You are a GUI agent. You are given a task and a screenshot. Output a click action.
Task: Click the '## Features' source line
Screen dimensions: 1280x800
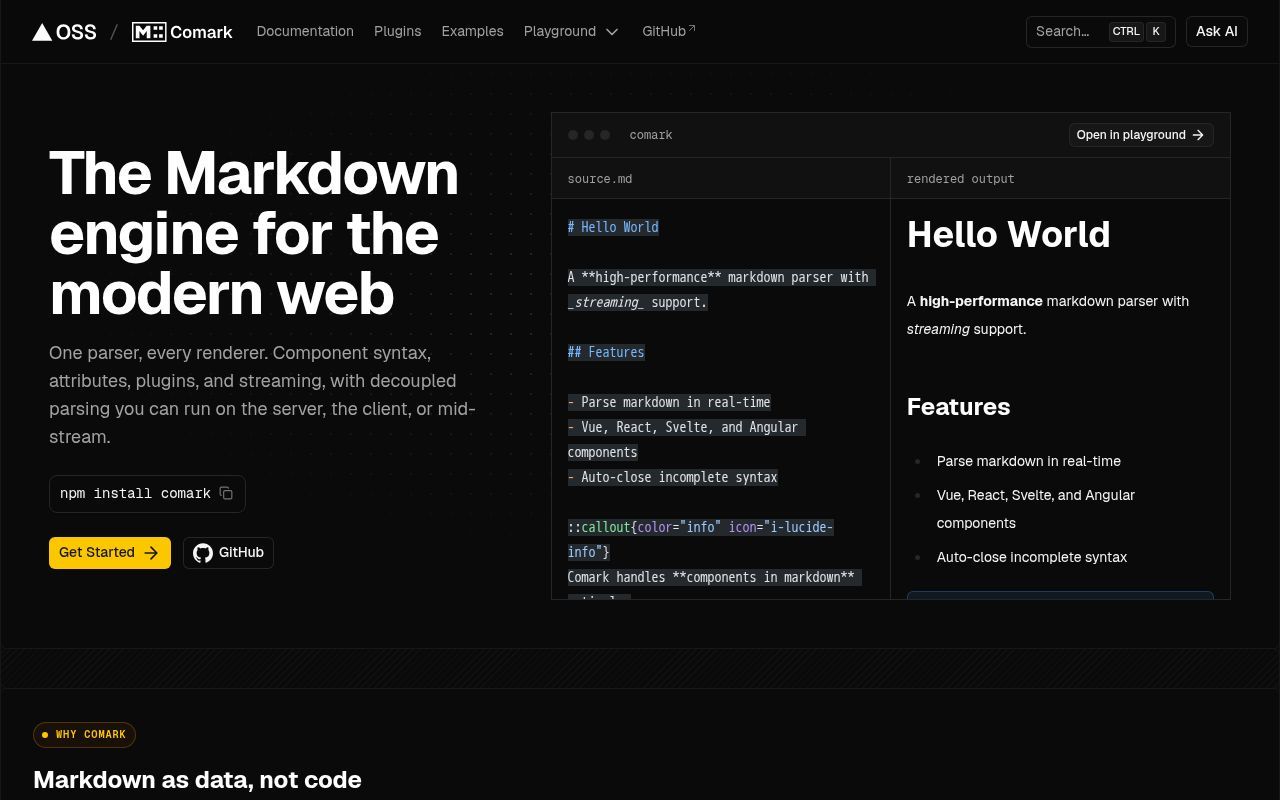(606, 352)
